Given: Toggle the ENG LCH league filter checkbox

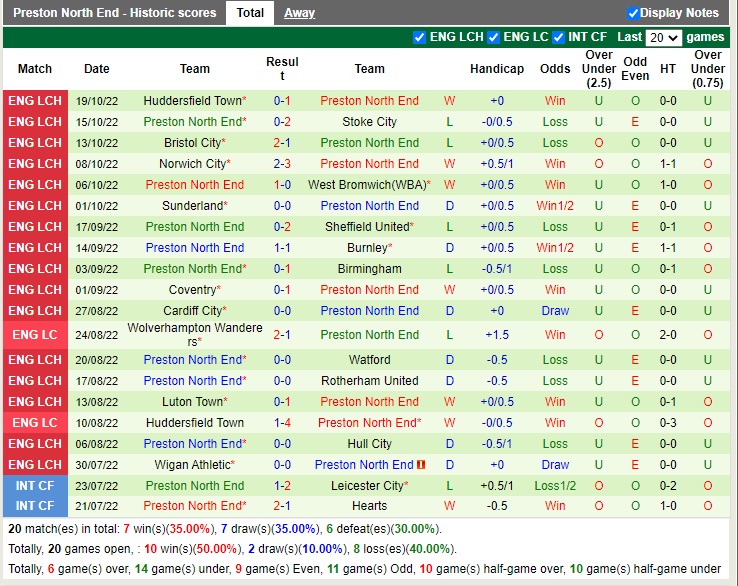Looking at the screenshot, I should pos(419,37).
